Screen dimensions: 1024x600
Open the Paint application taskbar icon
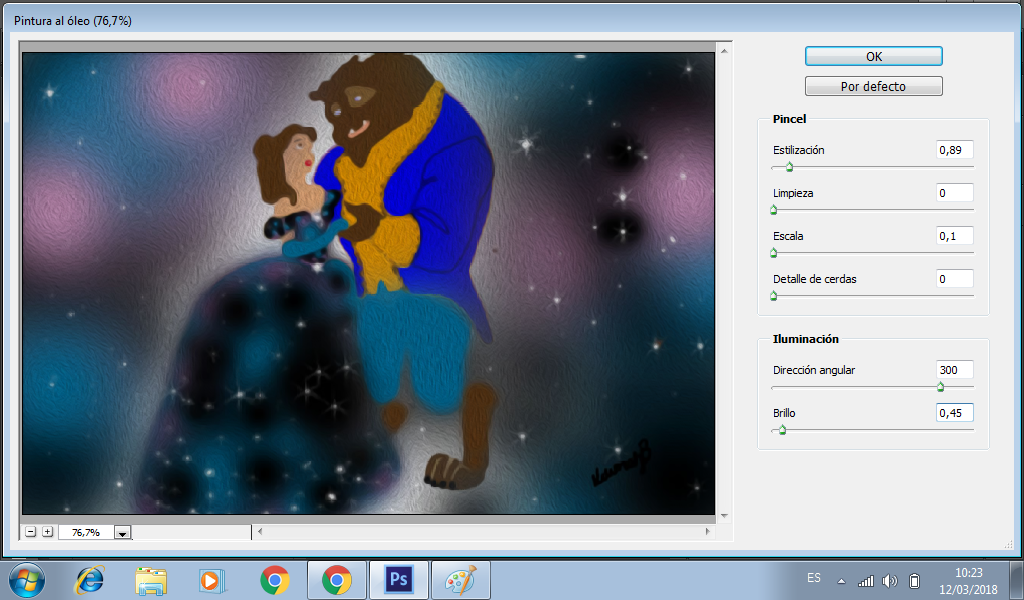pyautogui.click(x=460, y=580)
